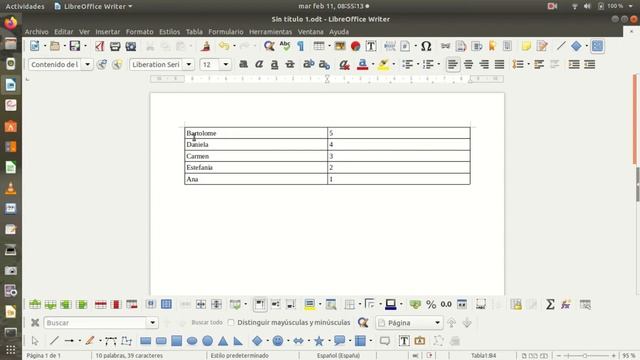Open paragraph style dropdown Contenido de l
The image size is (640, 360).
[87, 64]
